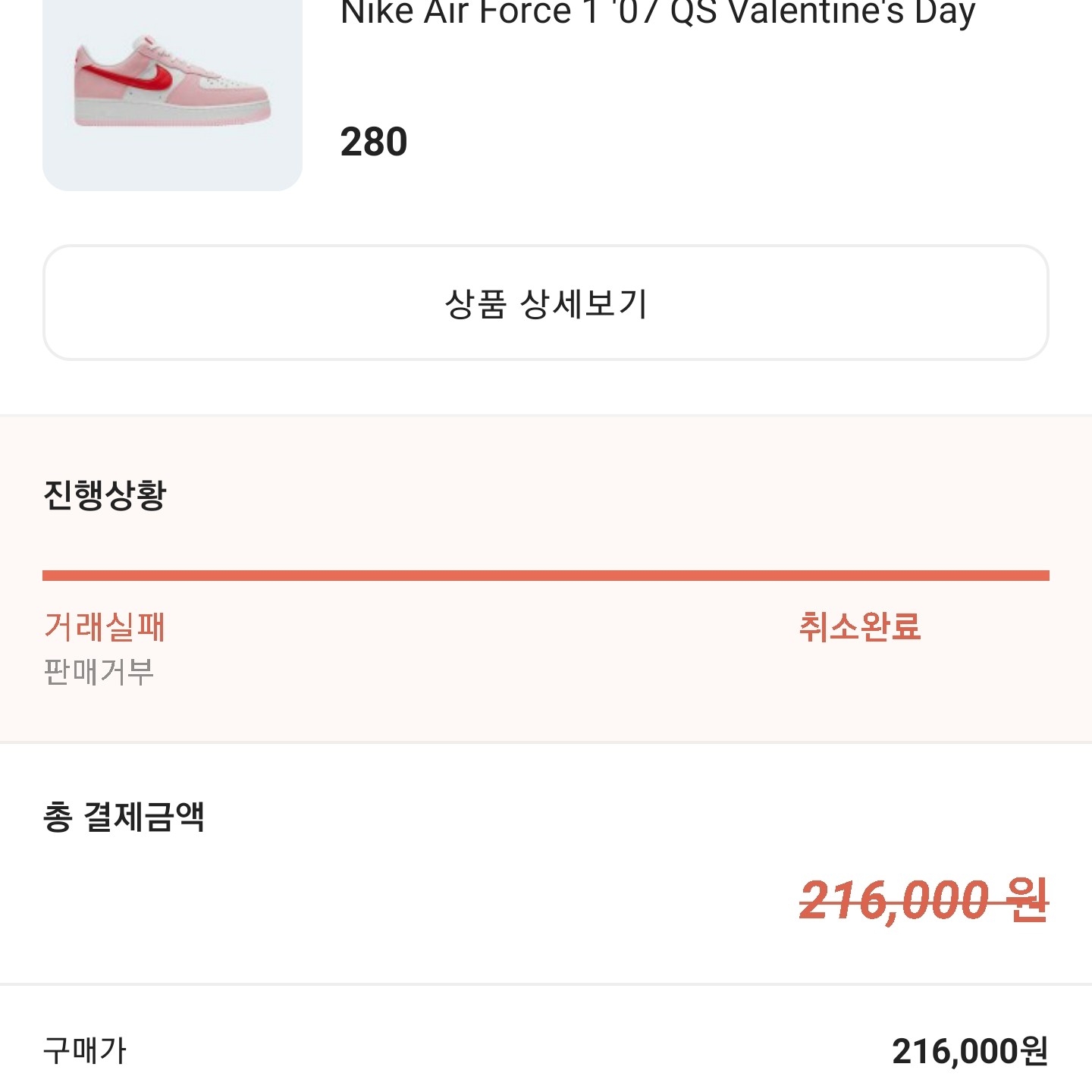Click the 총 결제금액 heading

coord(124,817)
